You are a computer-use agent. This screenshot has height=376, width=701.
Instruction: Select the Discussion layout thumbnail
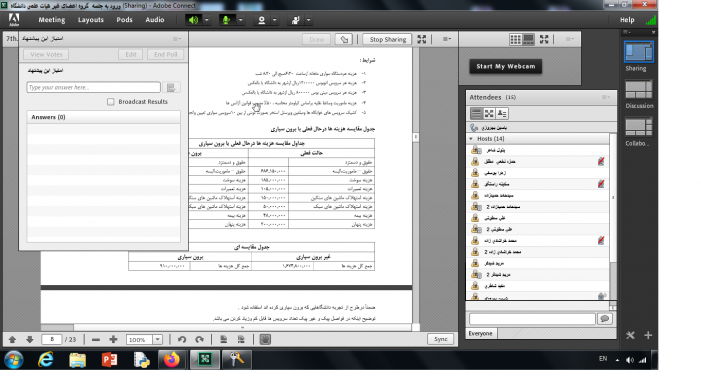[x=639, y=95]
